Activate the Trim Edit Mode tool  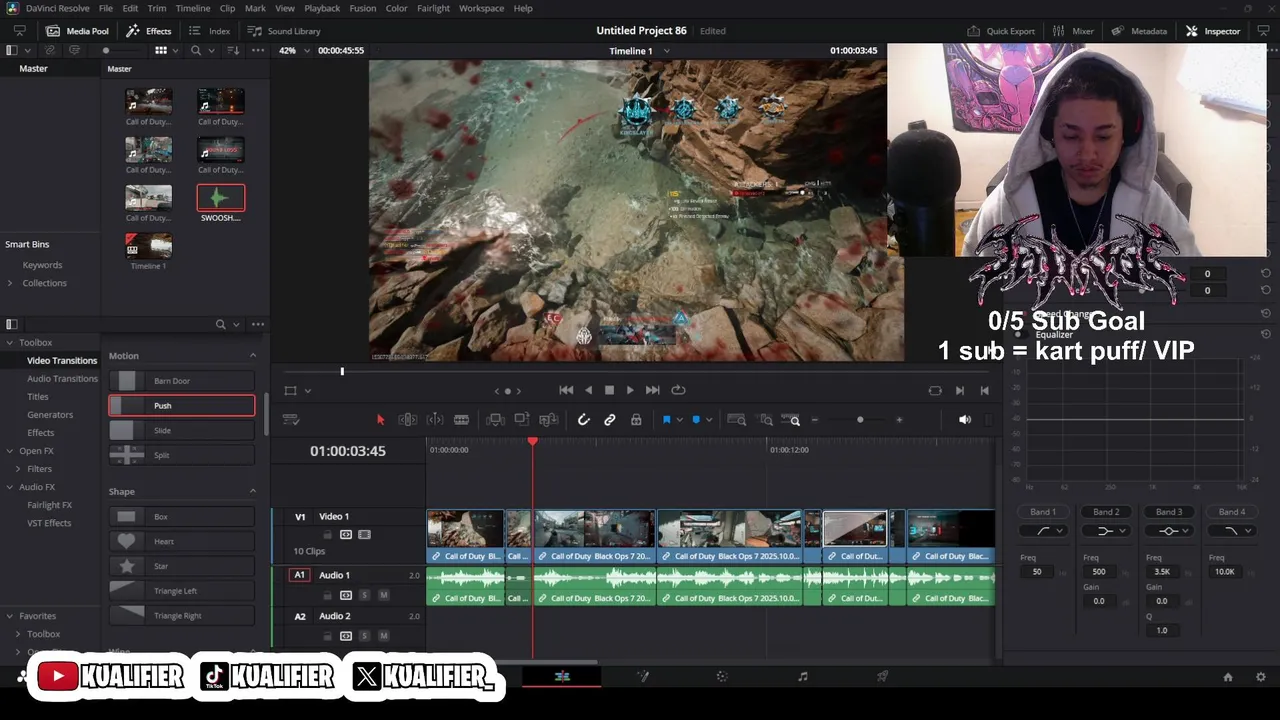point(408,420)
